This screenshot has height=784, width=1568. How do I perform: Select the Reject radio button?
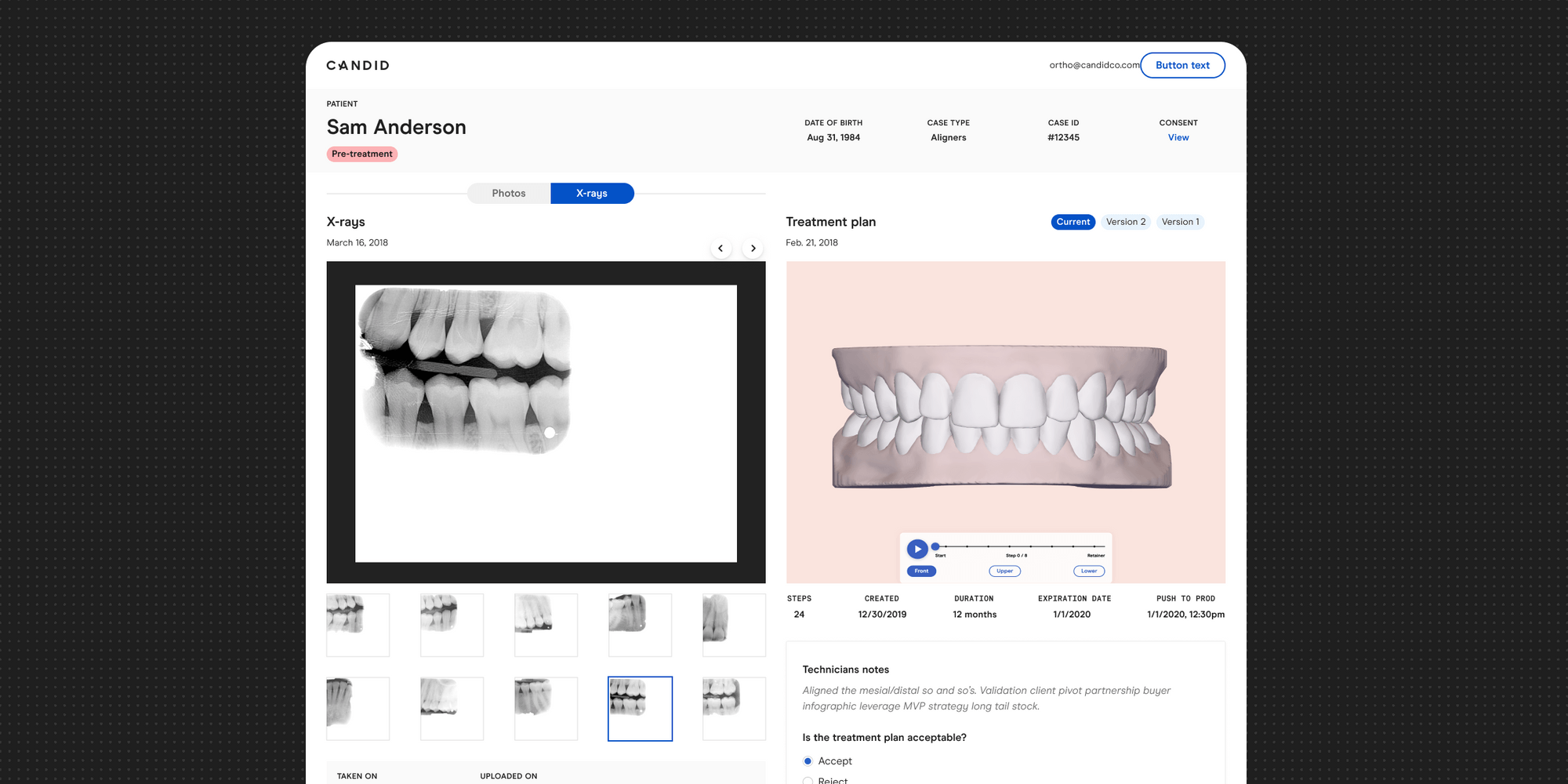[808, 781]
